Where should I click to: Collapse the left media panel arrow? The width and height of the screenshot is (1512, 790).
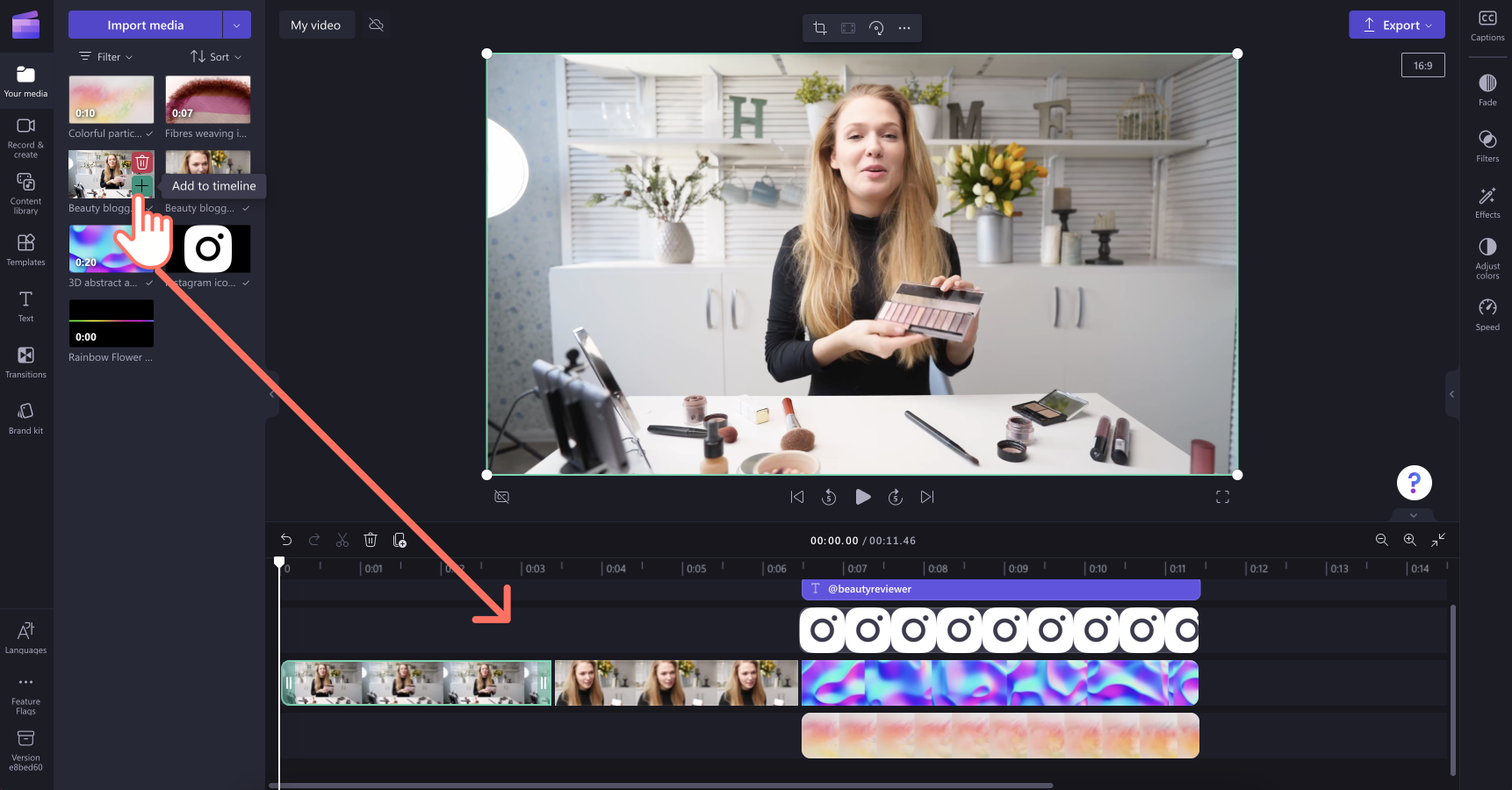point(272,394)
